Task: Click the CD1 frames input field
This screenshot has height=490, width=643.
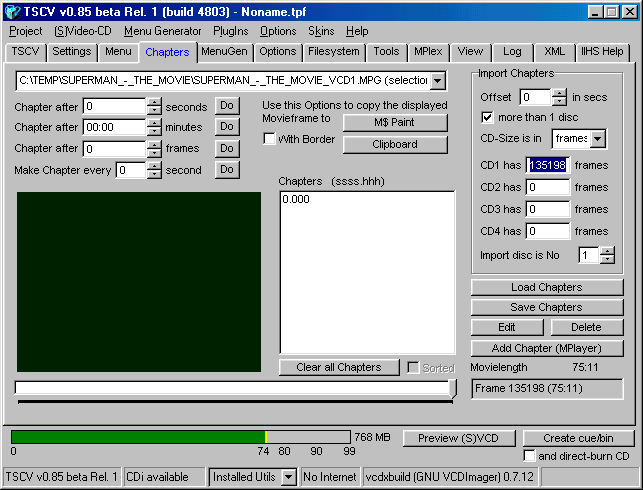Action: click(548, 165)
